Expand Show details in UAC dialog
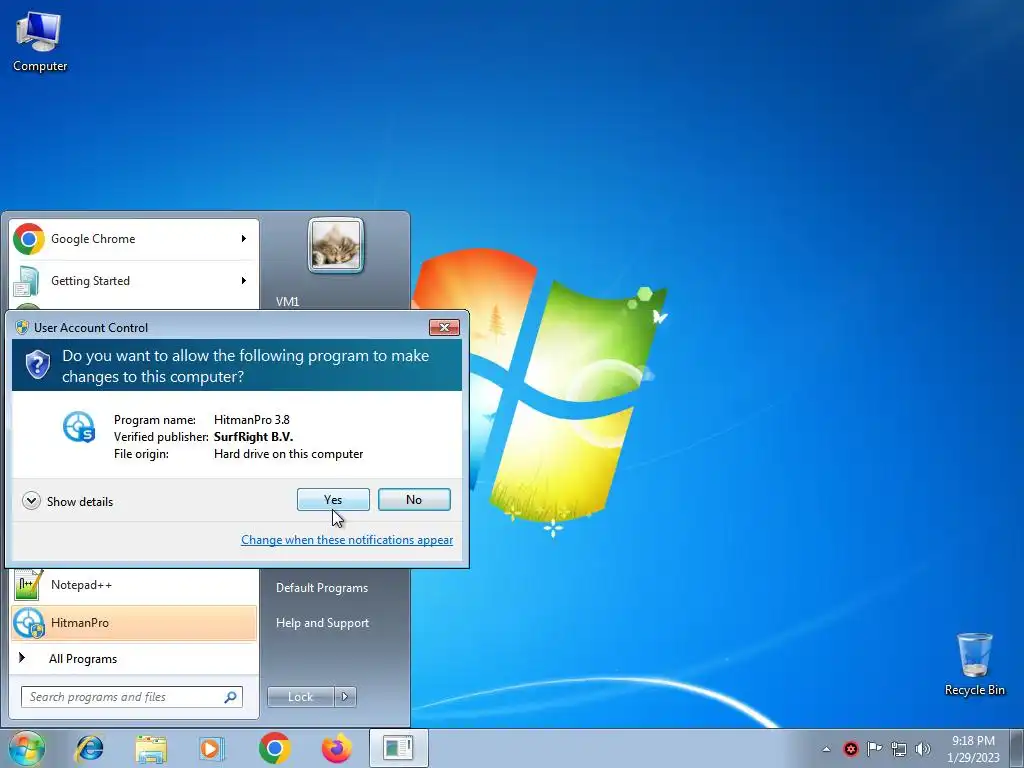 tap(67, 501)
